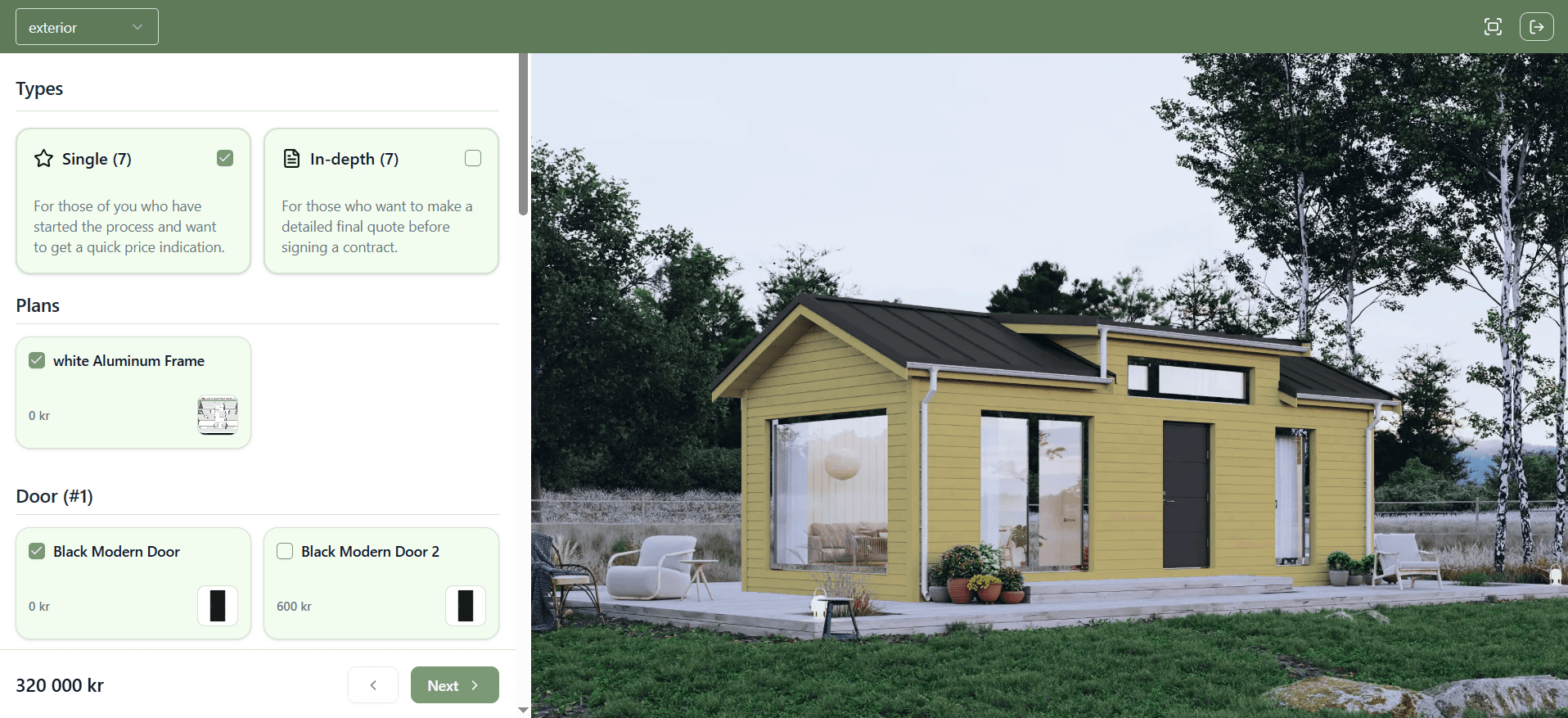Click the fullscreen view icon
Image resolution: width=1568 pixels, height=718 pixels.
1493,27
